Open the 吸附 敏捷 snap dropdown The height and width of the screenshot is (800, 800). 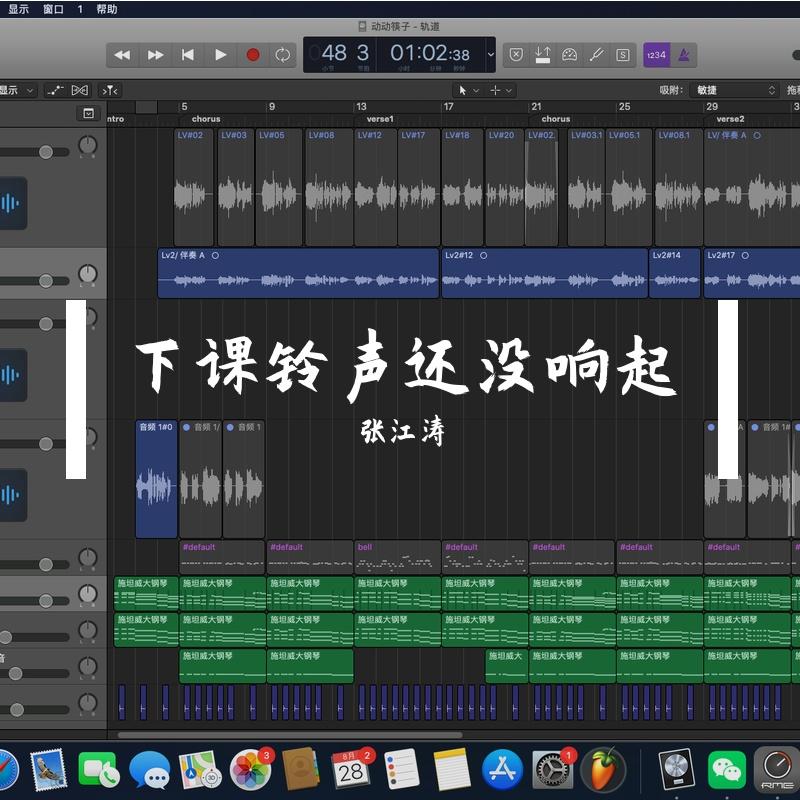click(734, 90)
